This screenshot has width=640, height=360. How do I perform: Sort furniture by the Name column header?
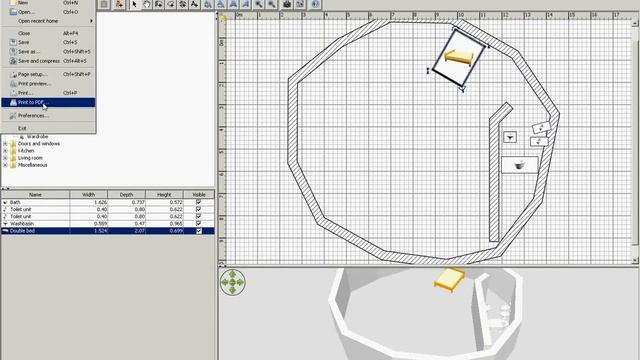(x=35, y=195)
